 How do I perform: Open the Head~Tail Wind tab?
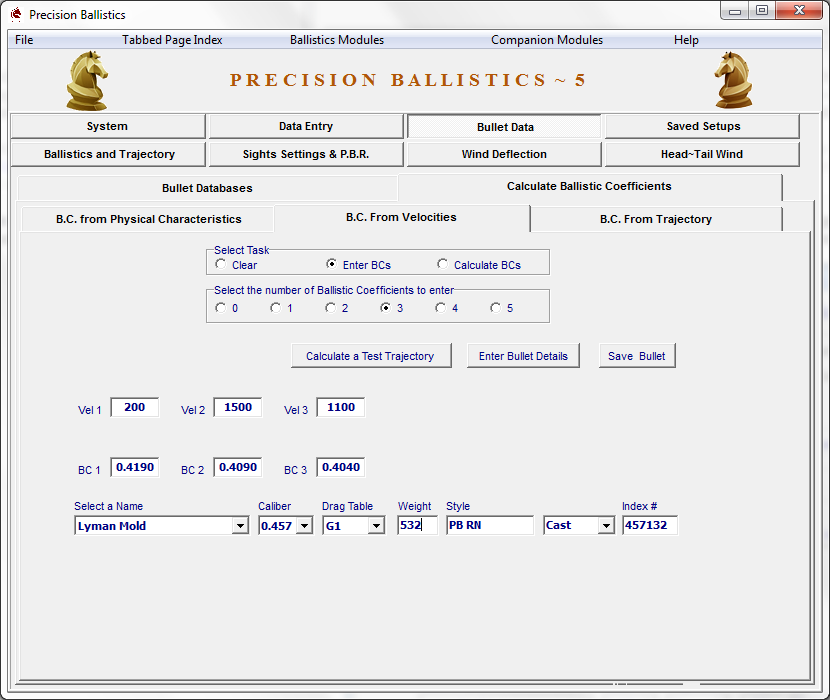[x=702, y=154]
